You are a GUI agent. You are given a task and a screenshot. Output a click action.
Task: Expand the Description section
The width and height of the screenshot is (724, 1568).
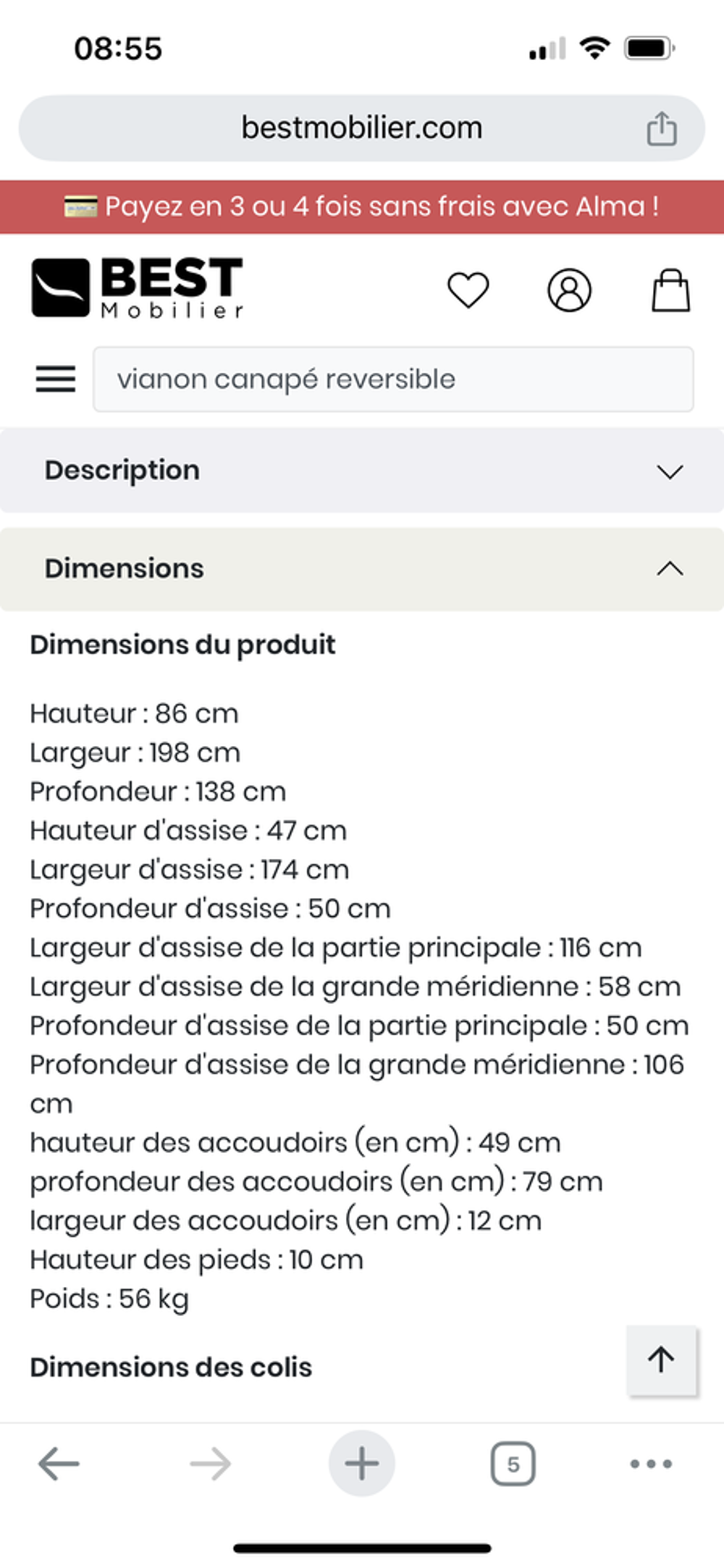click(x=362, y=470)
